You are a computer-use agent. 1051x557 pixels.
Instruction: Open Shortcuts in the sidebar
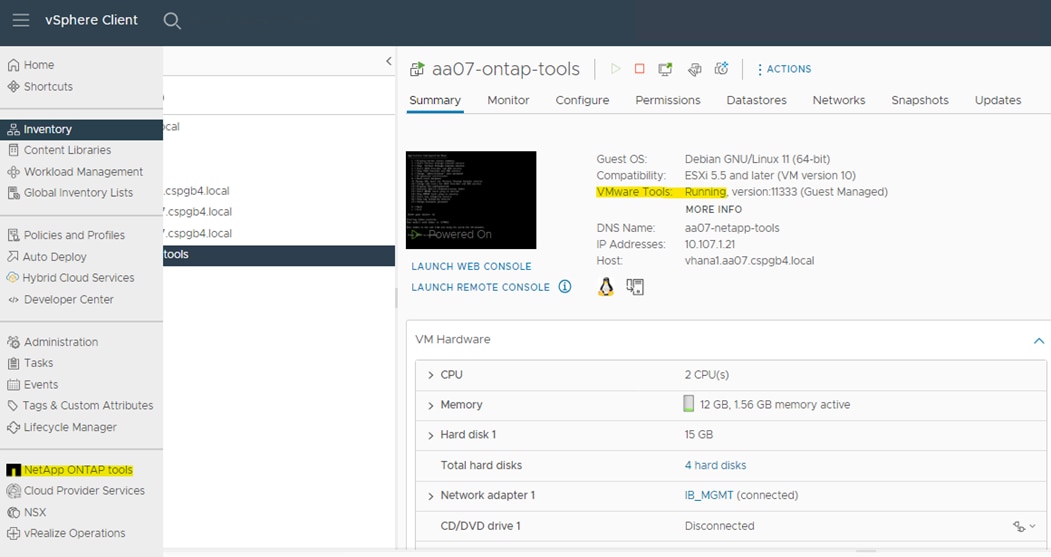tap(48, 86)
